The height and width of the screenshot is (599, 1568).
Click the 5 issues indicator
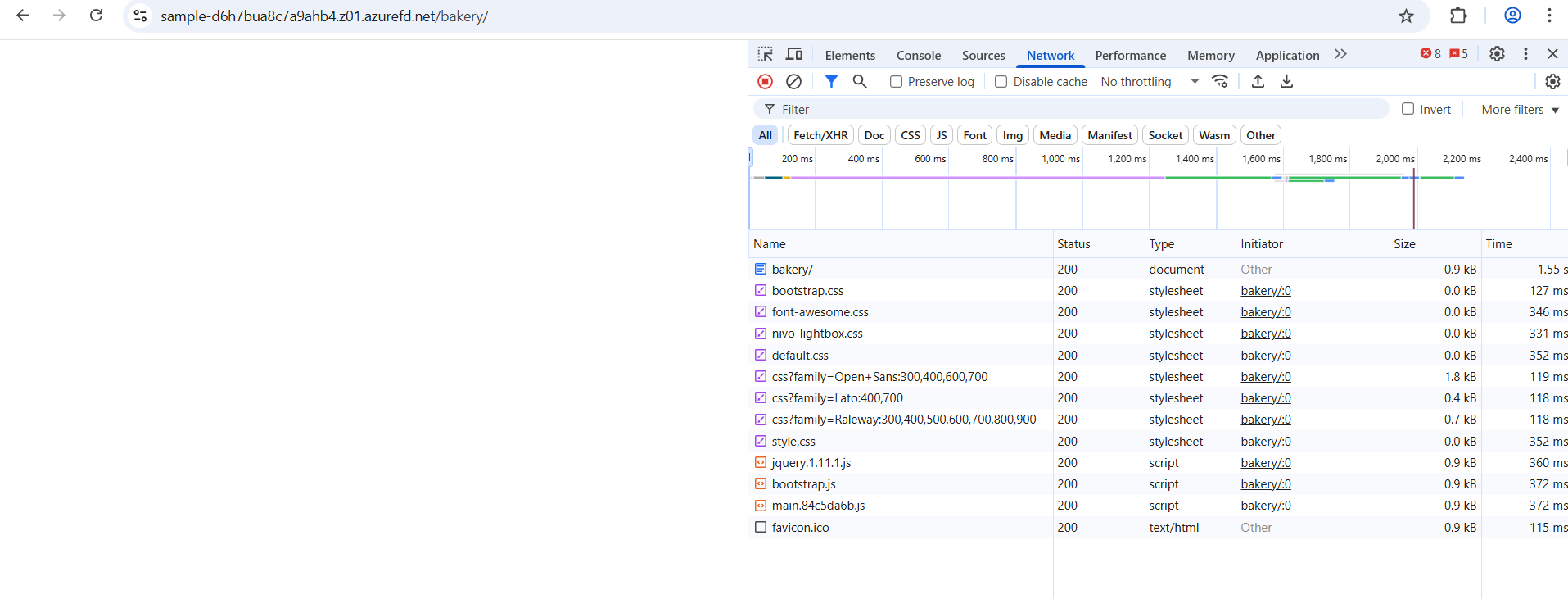(1458, 54)
